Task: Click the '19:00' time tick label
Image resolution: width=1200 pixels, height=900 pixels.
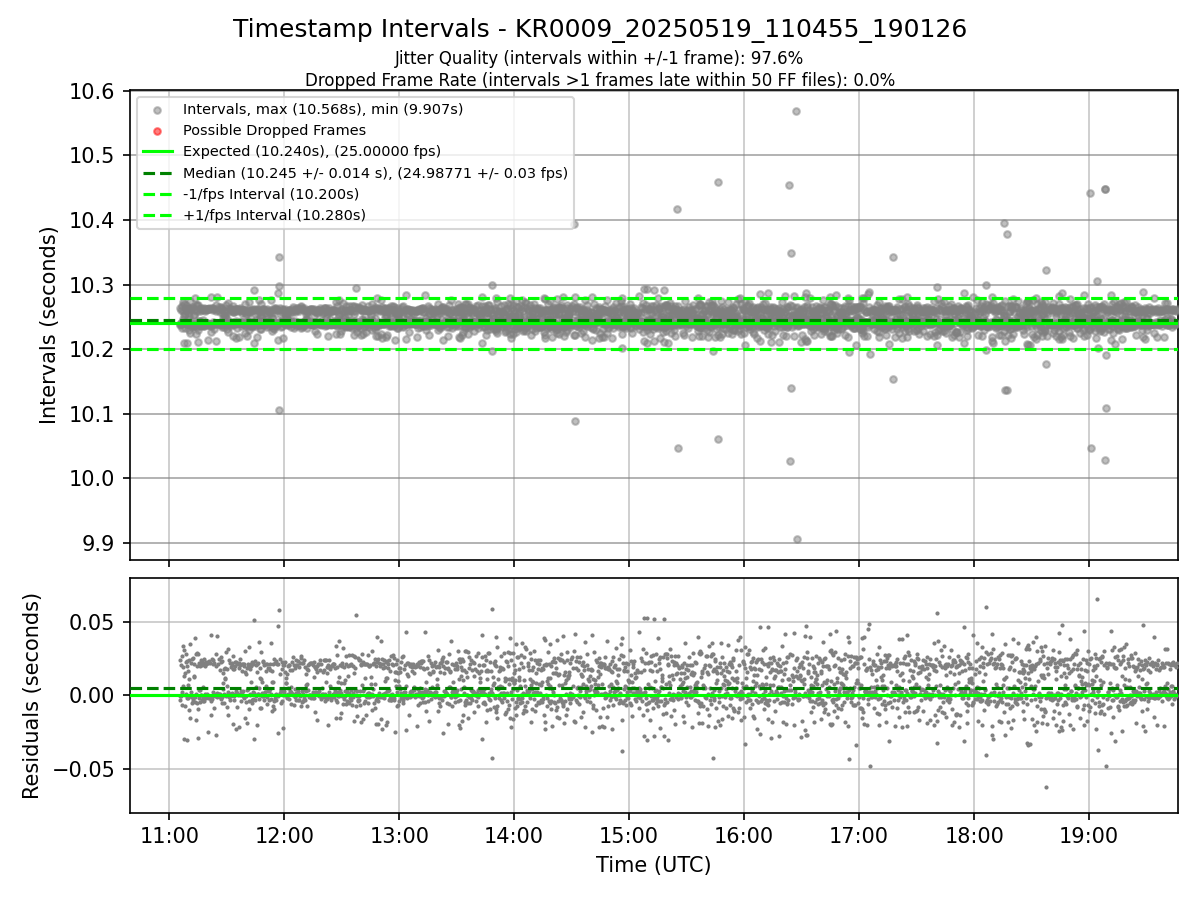Action: tap(1088, 834)
